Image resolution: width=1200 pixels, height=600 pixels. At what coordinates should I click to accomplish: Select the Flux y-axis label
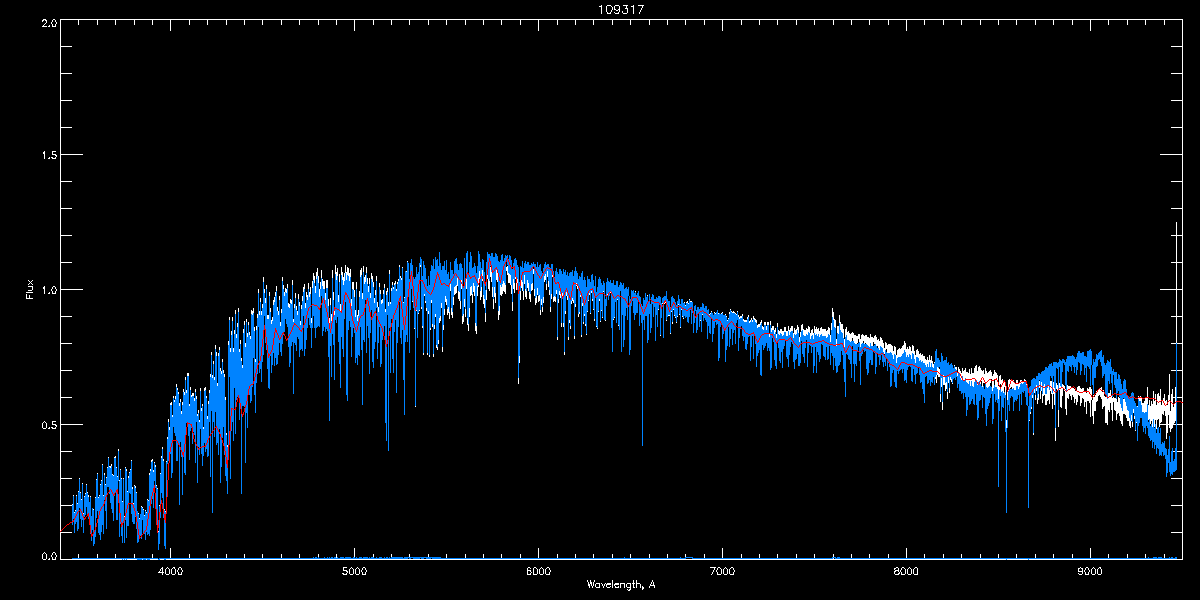point(30,290)
